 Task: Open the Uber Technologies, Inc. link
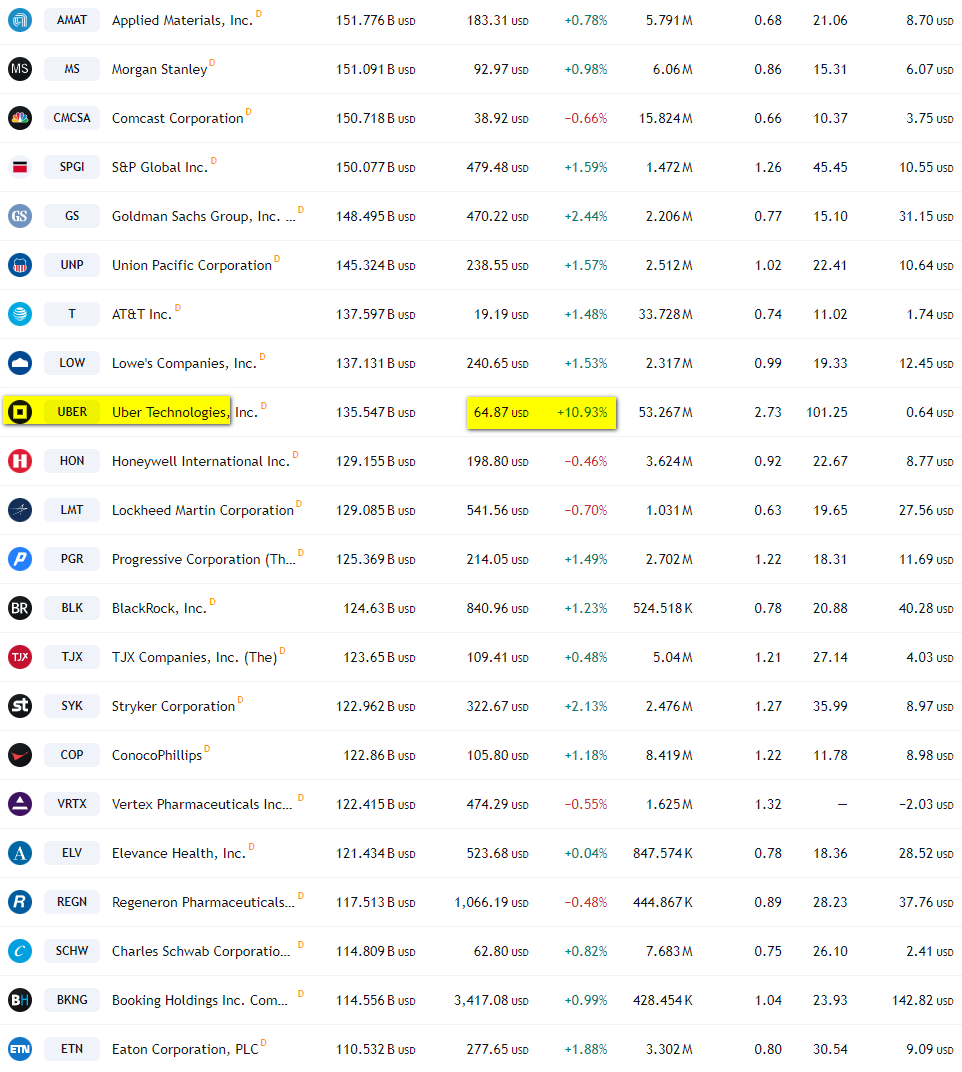point(185,412)
